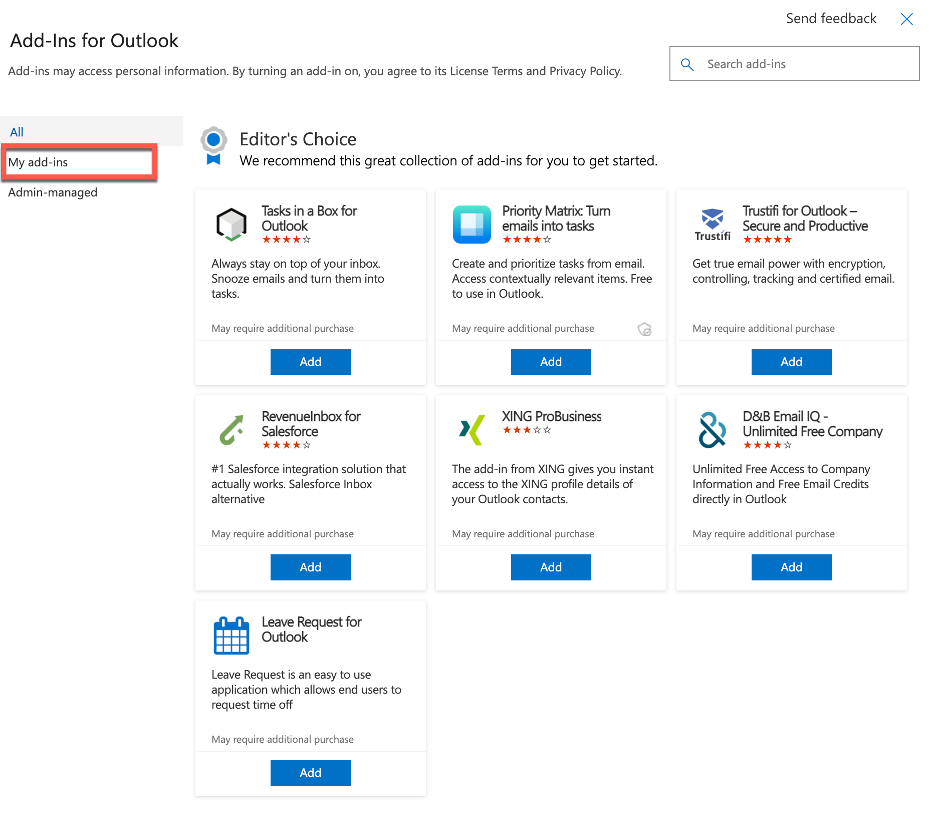The height and width of the screenshot is (824, 936).
Task: Click "Leave Request is an easy to use" description
Action: coord(306,690)
